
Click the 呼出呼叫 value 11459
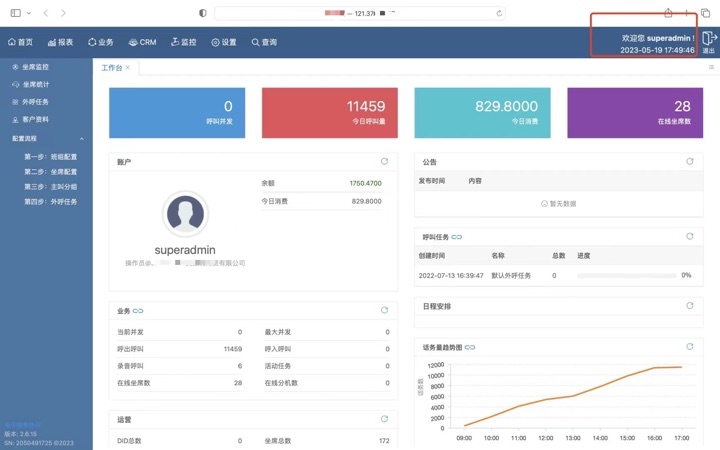pyautogui.click(x=233, y=349)
